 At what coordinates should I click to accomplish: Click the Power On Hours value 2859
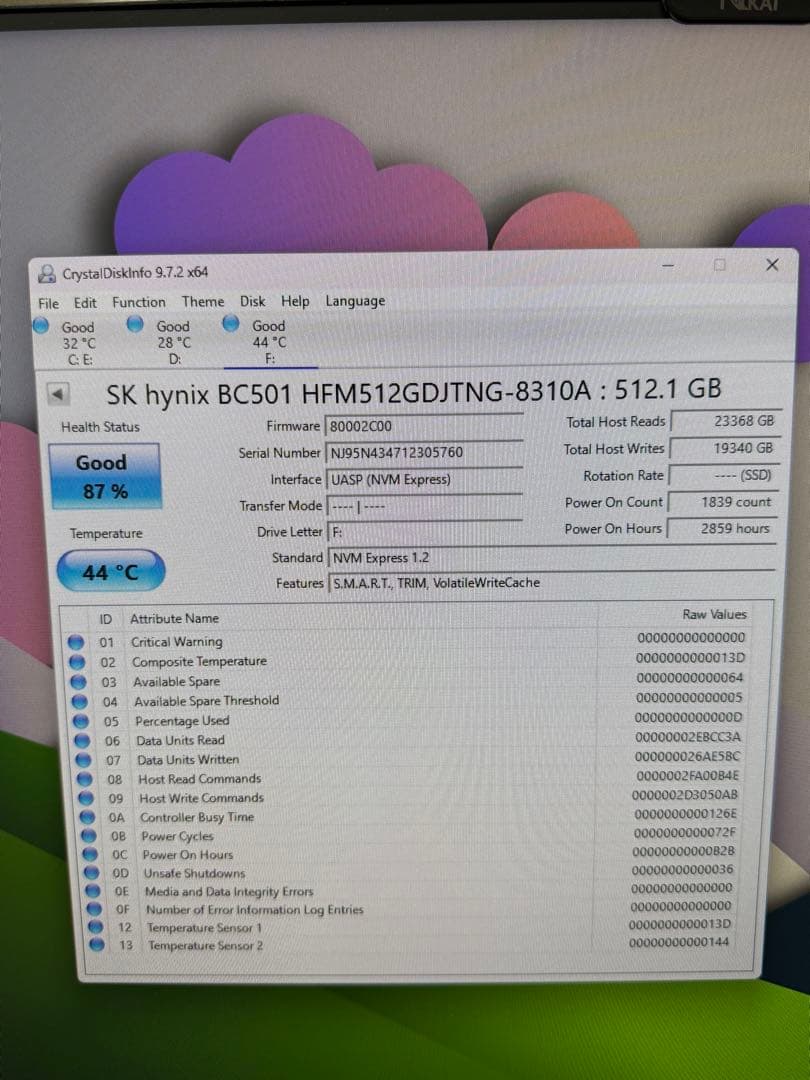(723, 528)
